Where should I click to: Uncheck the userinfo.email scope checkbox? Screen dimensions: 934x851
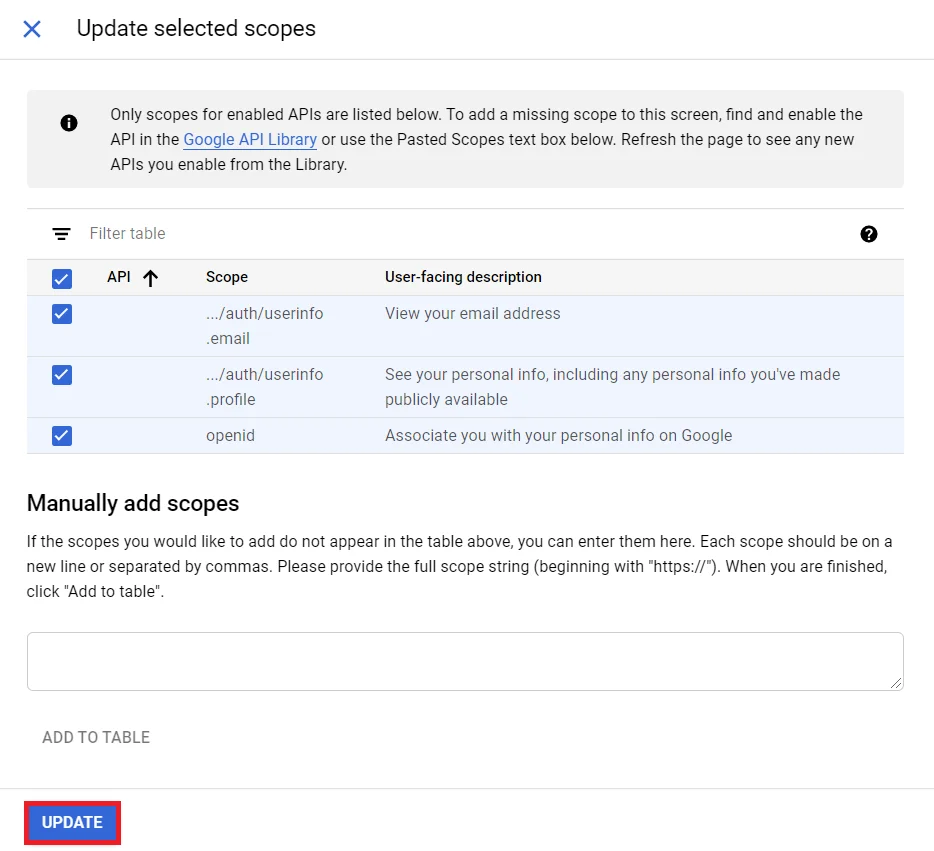[x=61, y=314]
